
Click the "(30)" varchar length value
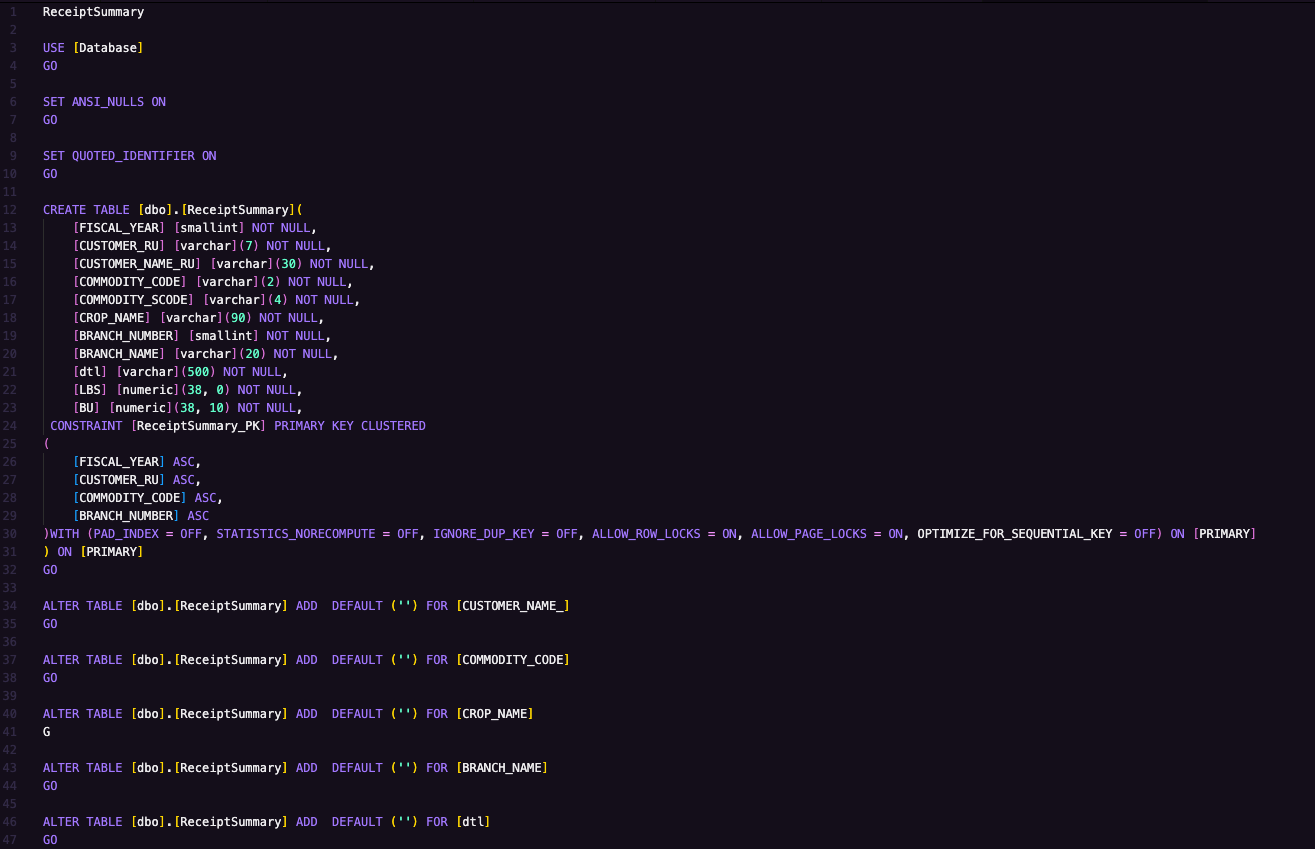[288, 264]
